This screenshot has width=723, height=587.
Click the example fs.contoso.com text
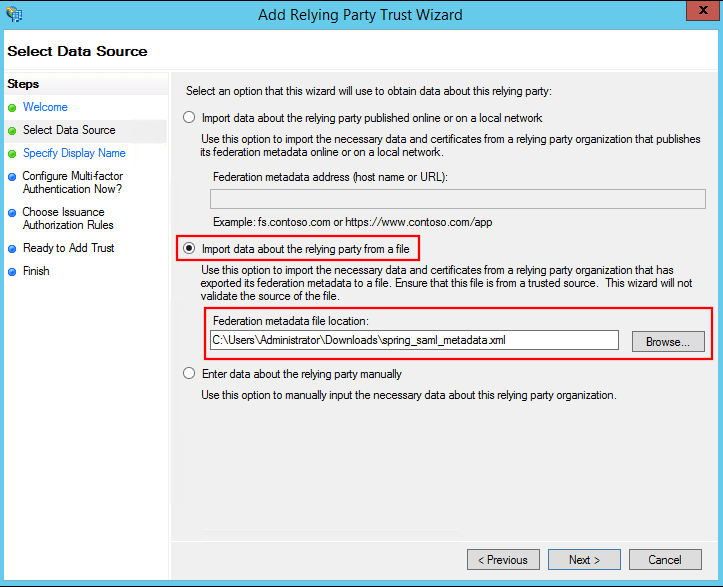tap(353, 222)
